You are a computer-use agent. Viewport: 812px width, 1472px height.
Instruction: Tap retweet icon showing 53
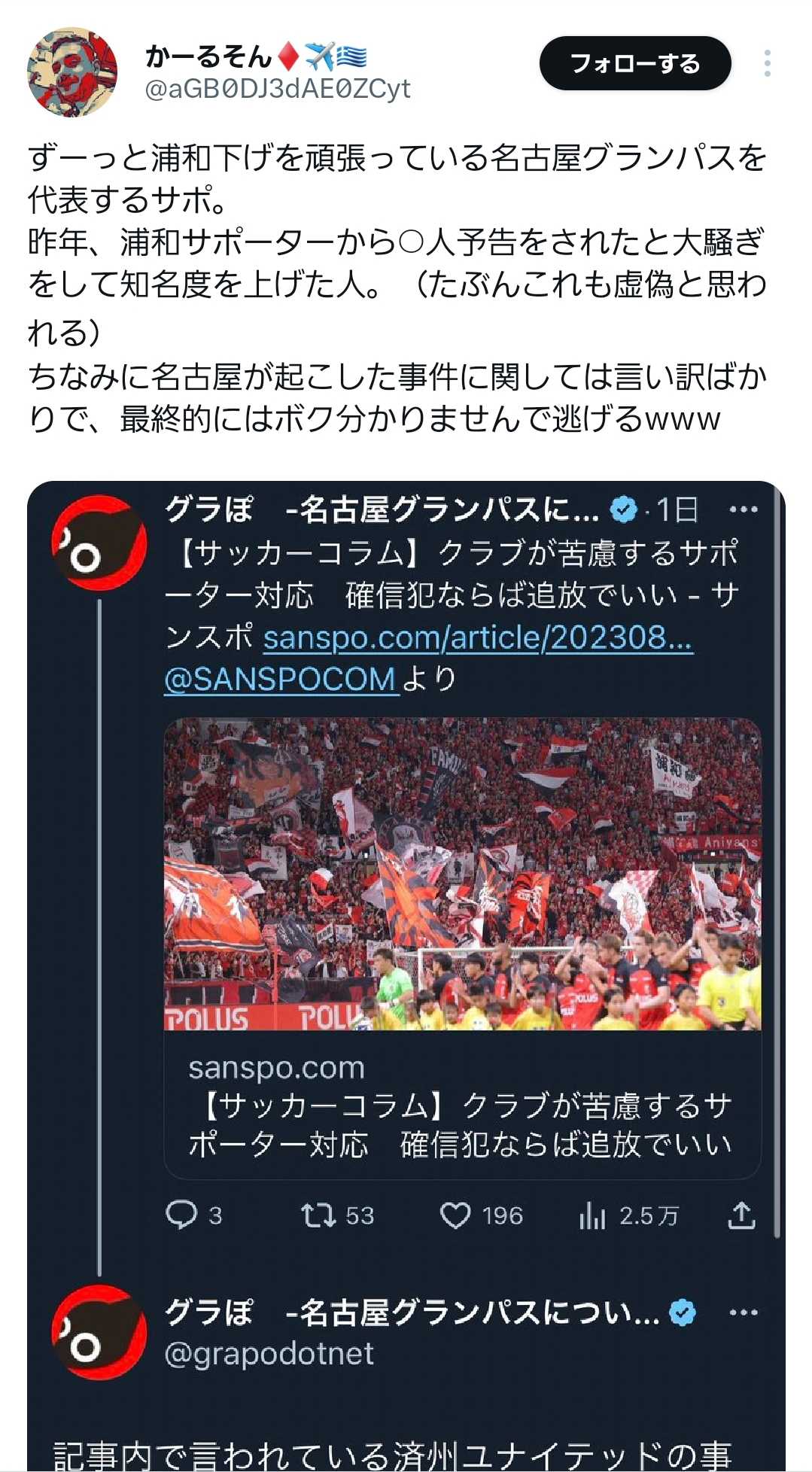tap(336, 1215)
